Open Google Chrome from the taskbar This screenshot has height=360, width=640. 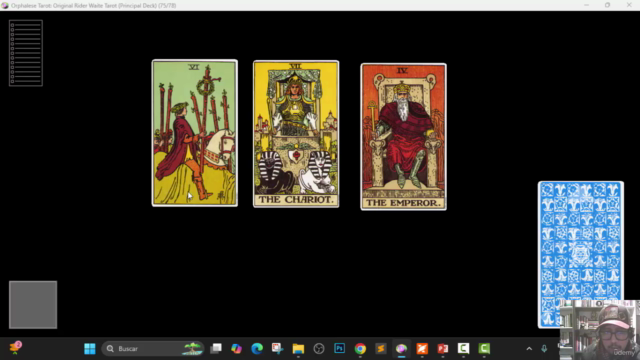click(x=360, y=349)
